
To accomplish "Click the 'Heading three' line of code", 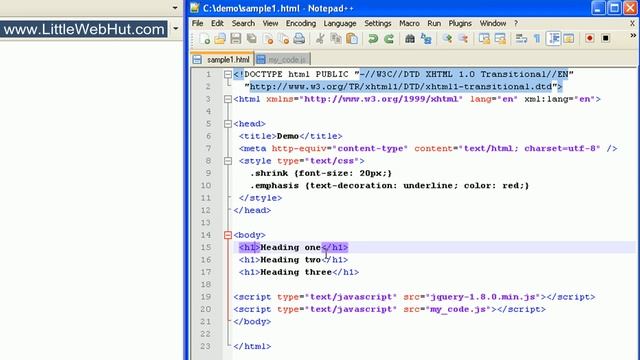I will pyautogui.click(x=299, y=272).
